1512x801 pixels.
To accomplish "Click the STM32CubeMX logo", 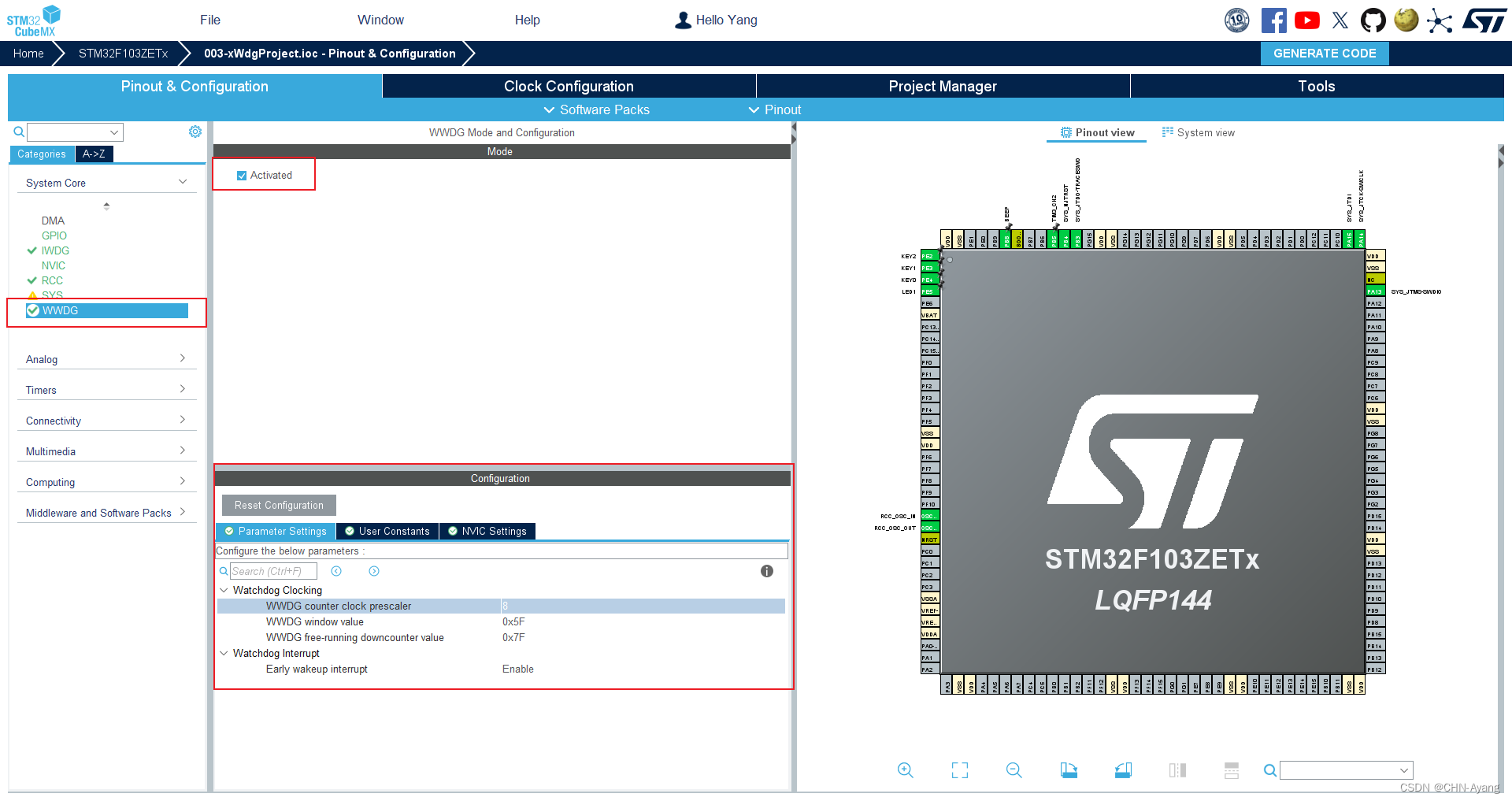I will (34, 20).
